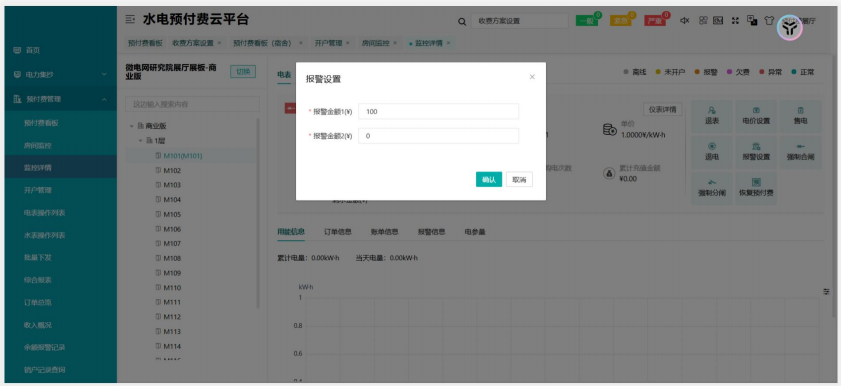Click the red 严重 alarm badge
Image resolution: width=841 pixels, height=386 pixels.
pos(655,21)
